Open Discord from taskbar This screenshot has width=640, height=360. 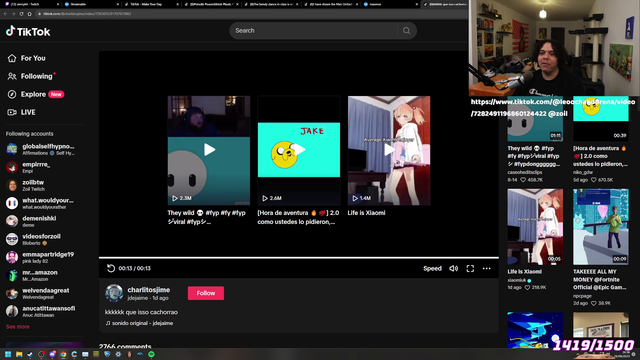point(52,354)
